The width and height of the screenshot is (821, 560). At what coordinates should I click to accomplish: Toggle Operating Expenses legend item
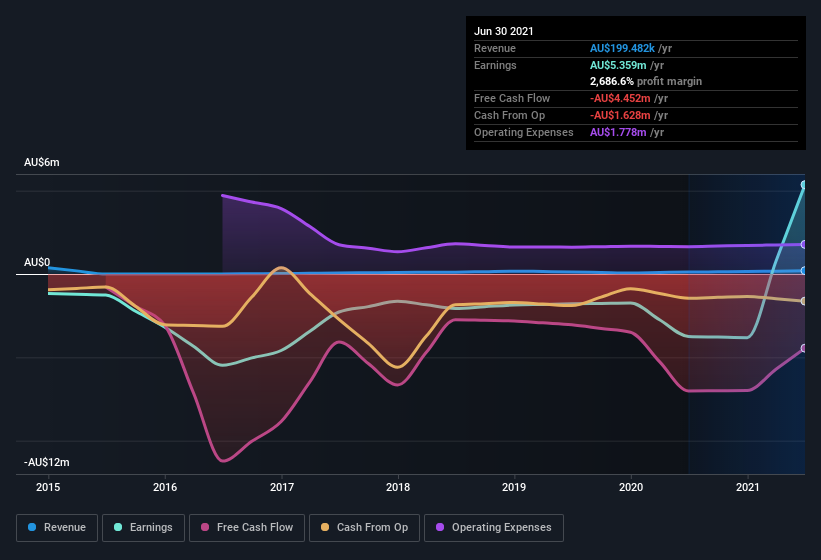(x=494, y=528)
